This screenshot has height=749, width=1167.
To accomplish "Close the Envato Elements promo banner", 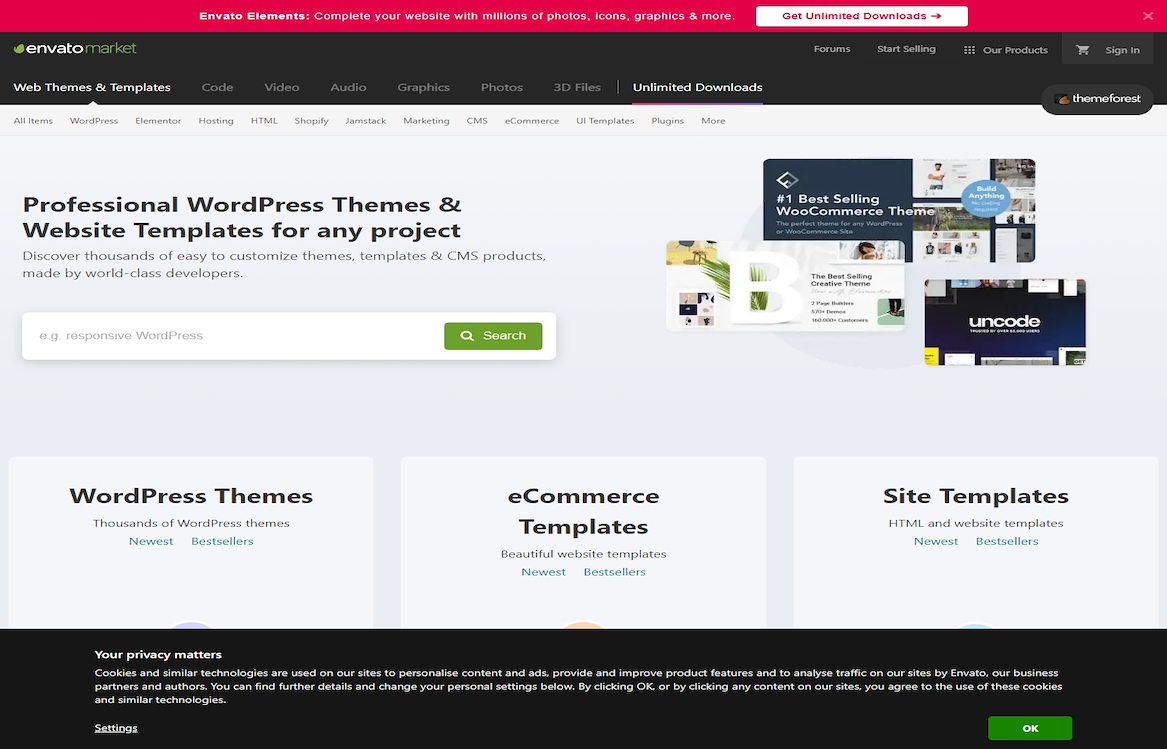I will pyautogui.click(x=1148, y=16).
